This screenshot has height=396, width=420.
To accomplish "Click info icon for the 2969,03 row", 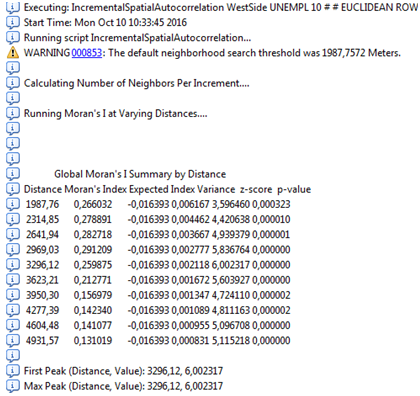I will (13, 250).
